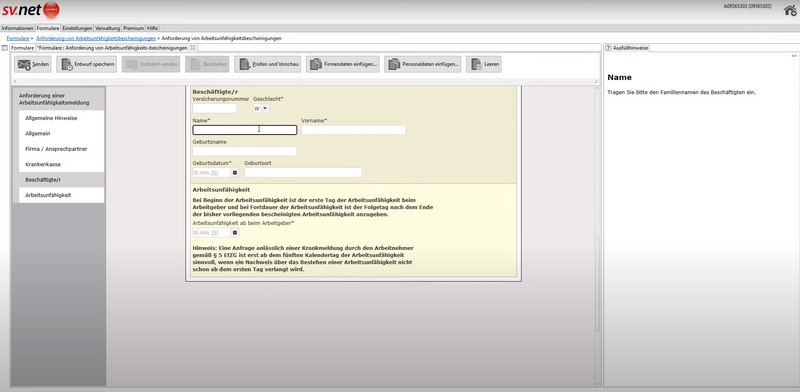Open the Geschlecht dropdown
This screenshot has height=392, width=800.
click(x=265, y=108)
